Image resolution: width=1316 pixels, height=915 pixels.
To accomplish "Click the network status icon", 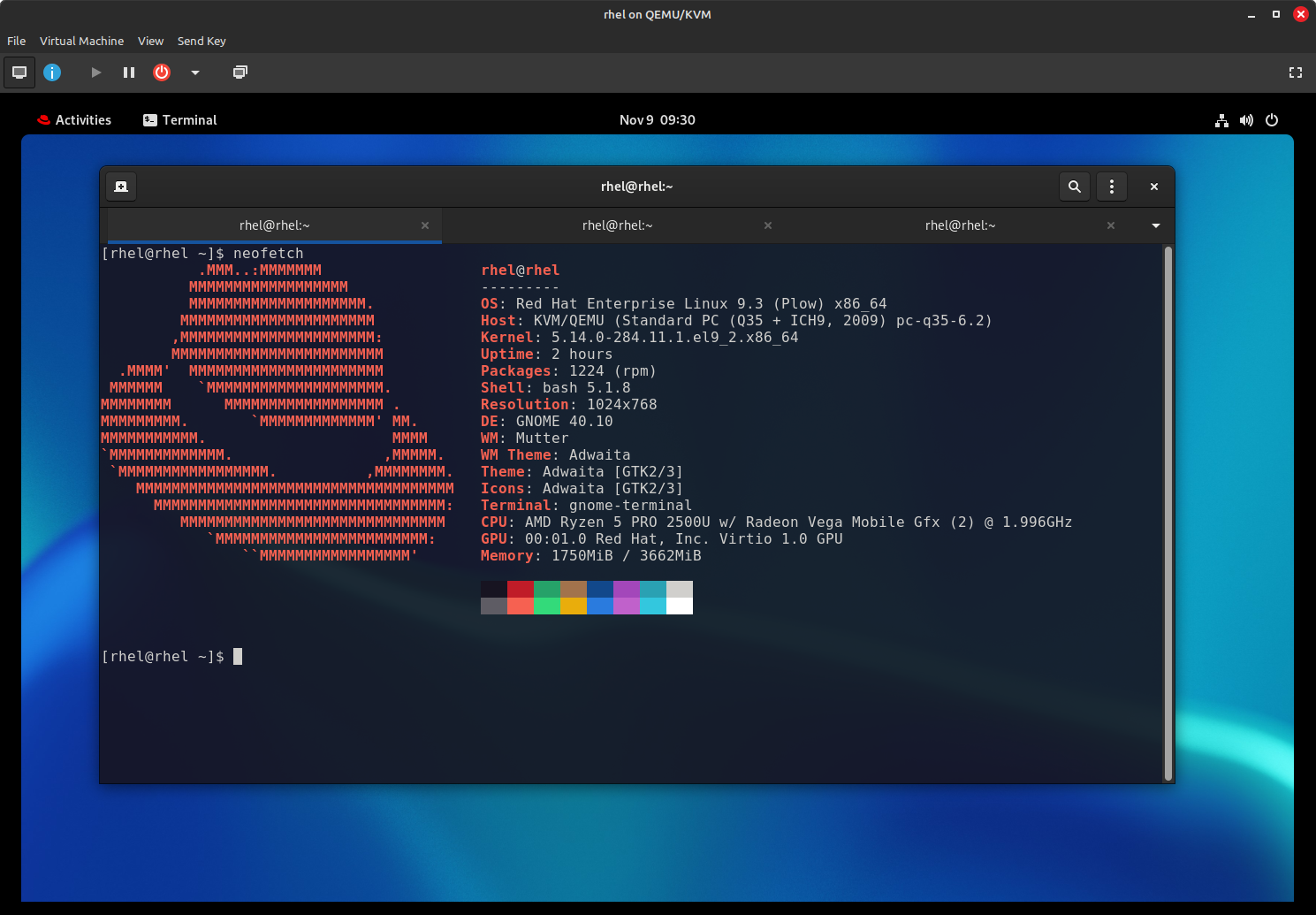I will coord(1221,120).
